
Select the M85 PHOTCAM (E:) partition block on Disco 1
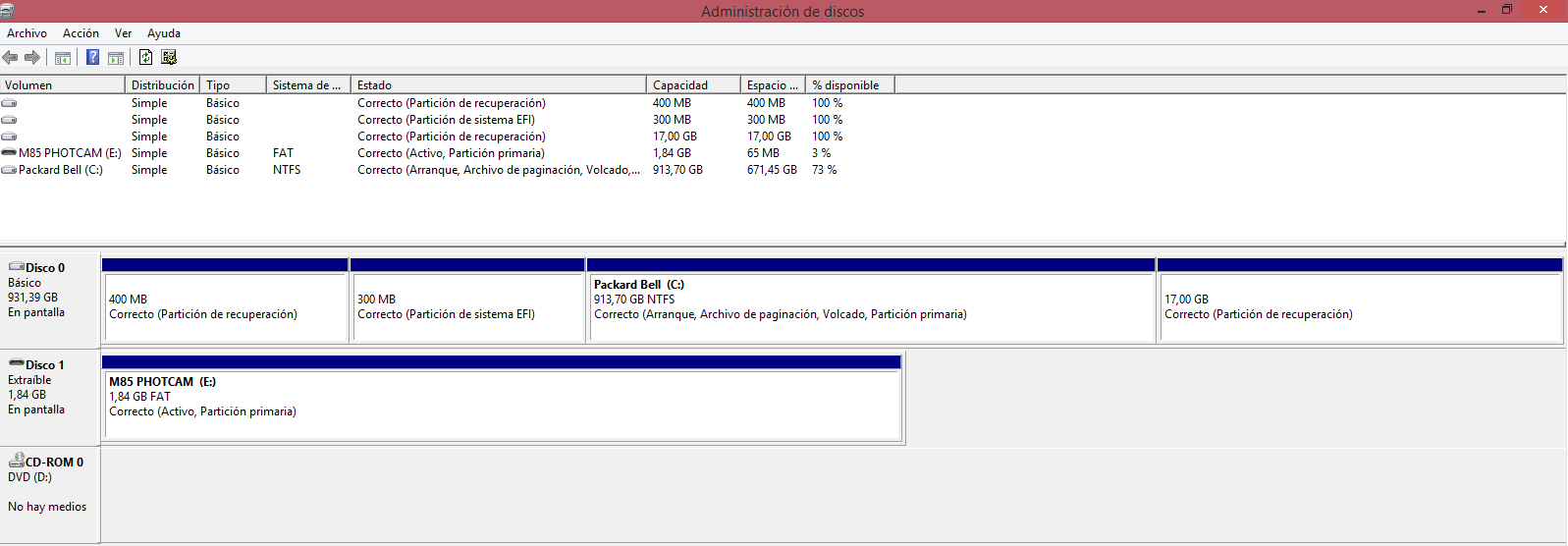(x=502, y=399)
